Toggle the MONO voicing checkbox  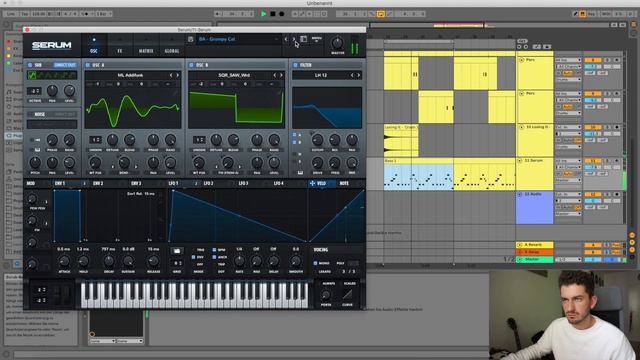point(316,263)
